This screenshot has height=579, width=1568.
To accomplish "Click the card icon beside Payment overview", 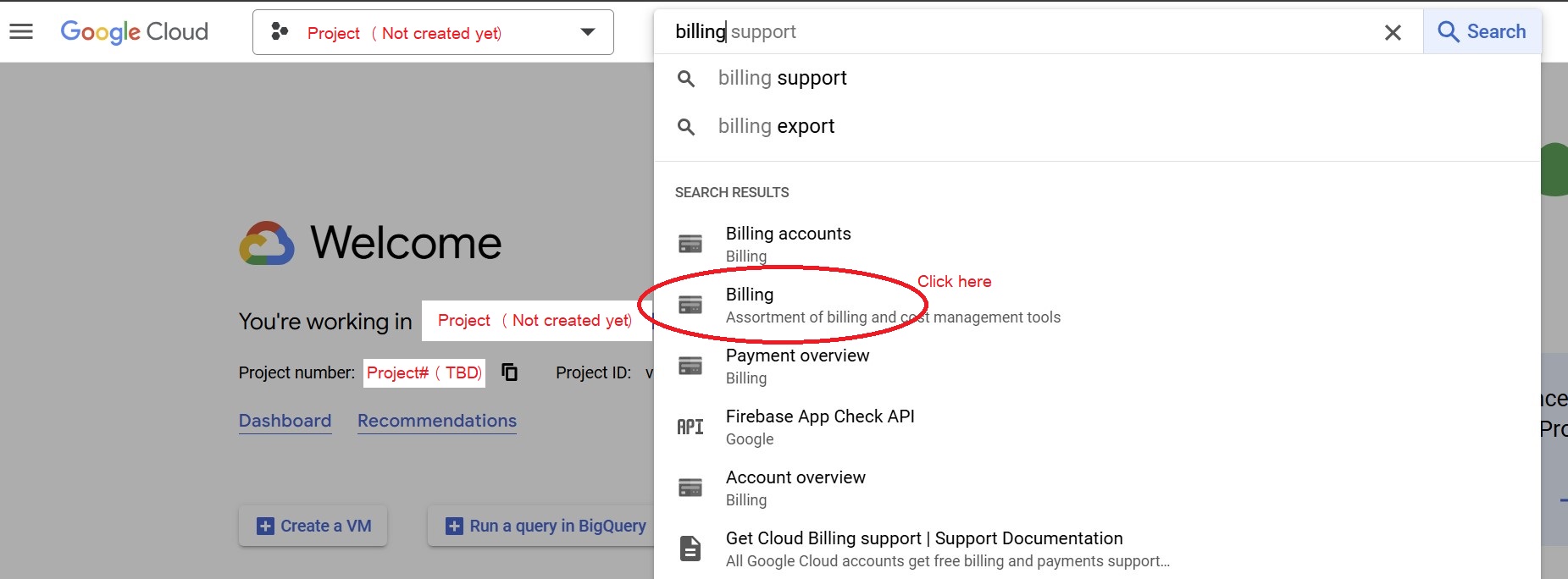I will click(x=690, y=366).
